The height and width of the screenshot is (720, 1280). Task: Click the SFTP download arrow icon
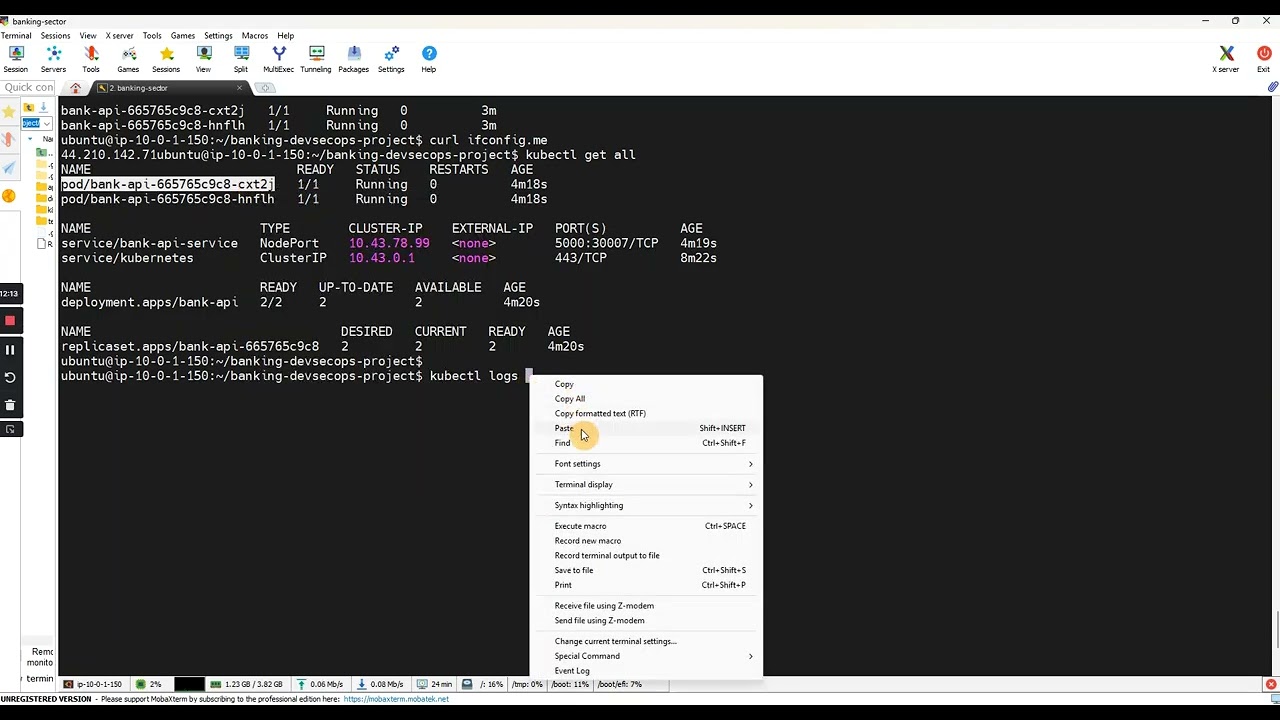(44, 107)
